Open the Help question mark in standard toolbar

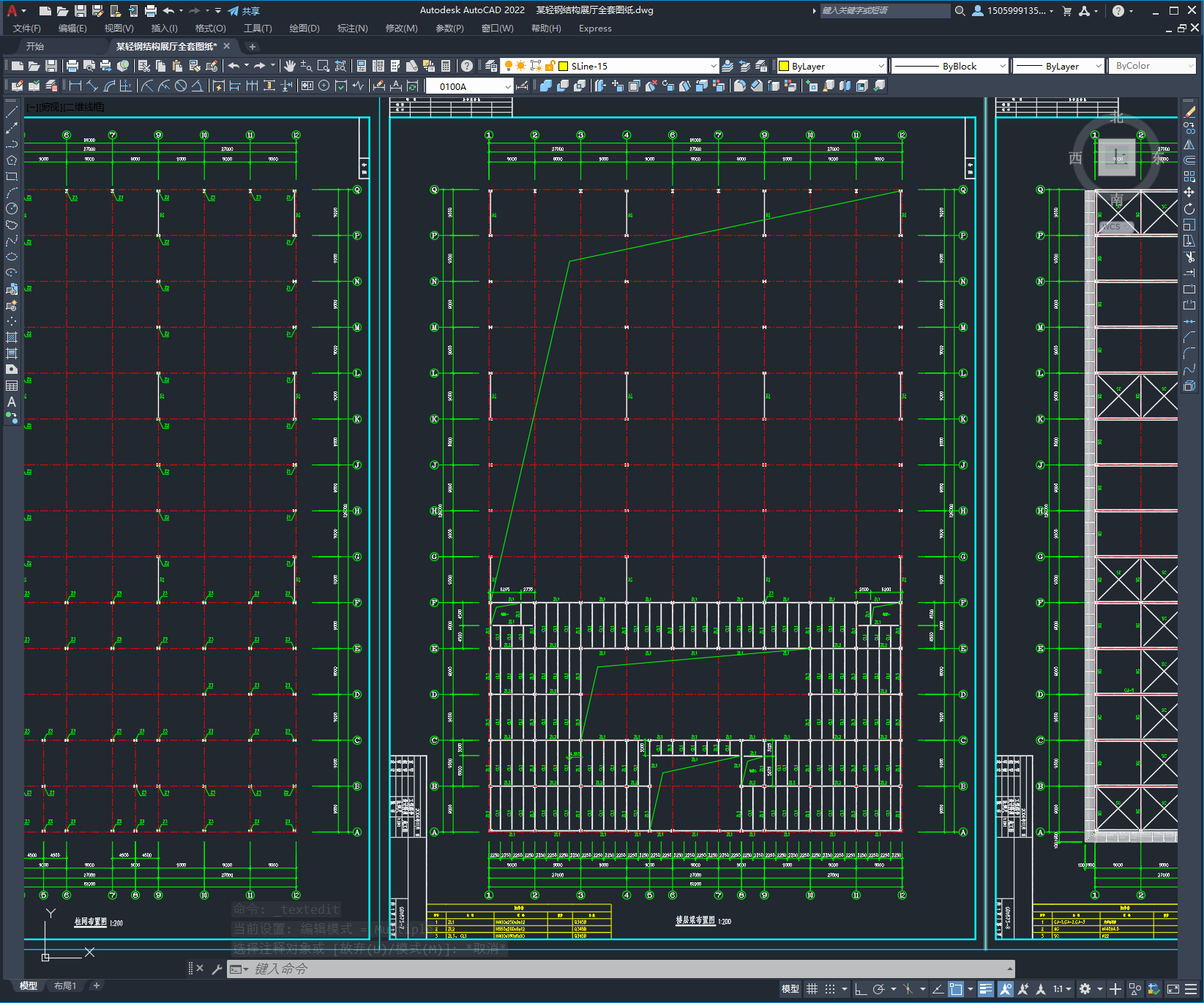(x=467, y=66)
